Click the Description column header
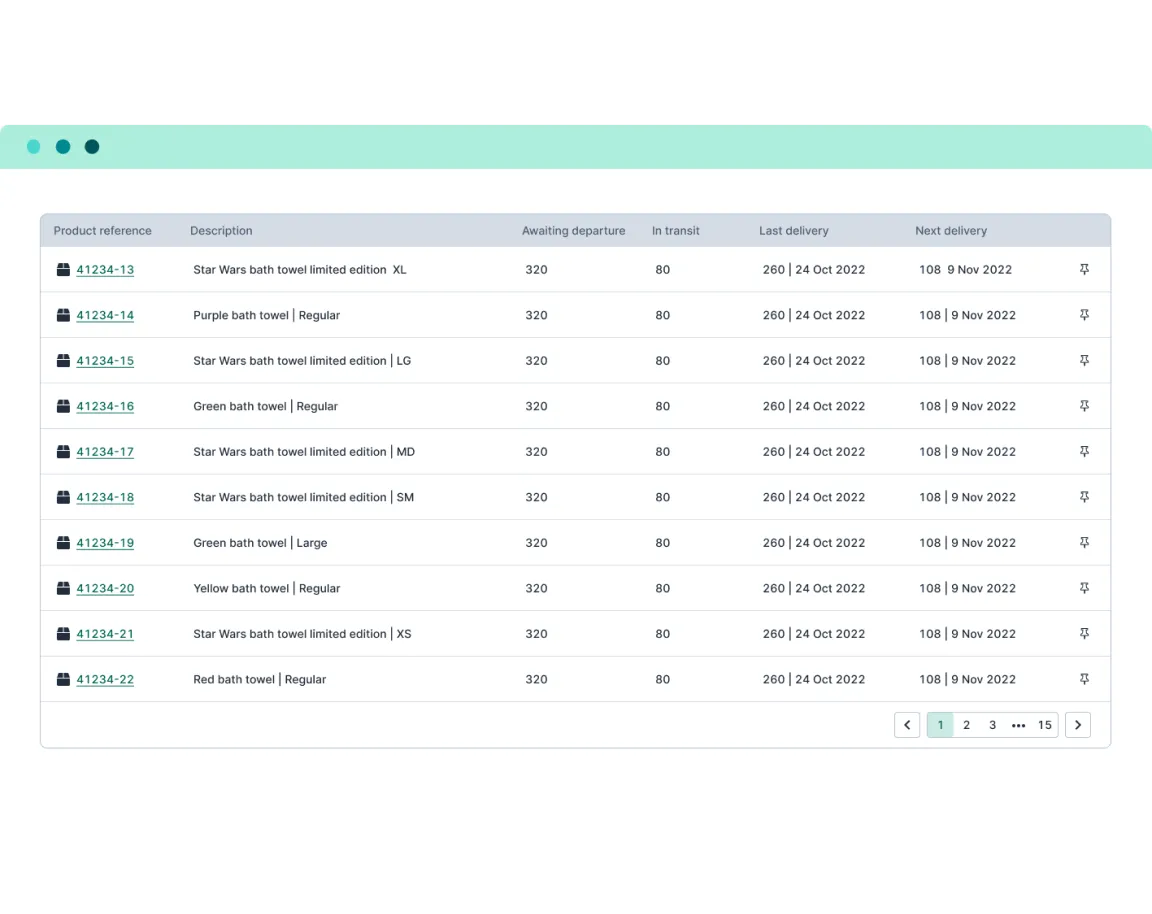 [221, 231]
